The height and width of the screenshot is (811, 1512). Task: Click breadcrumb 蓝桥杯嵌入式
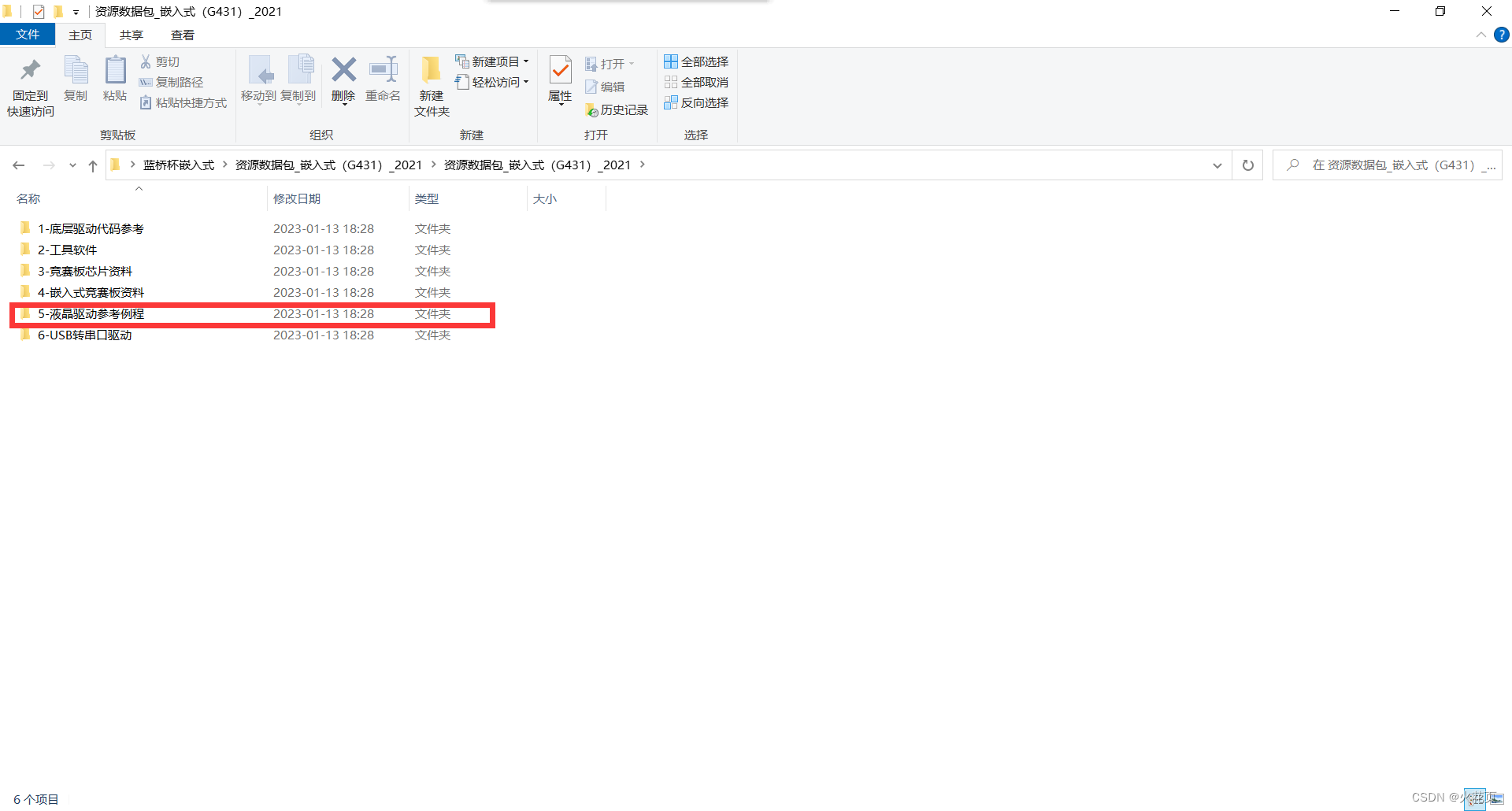tap(179, 165)
